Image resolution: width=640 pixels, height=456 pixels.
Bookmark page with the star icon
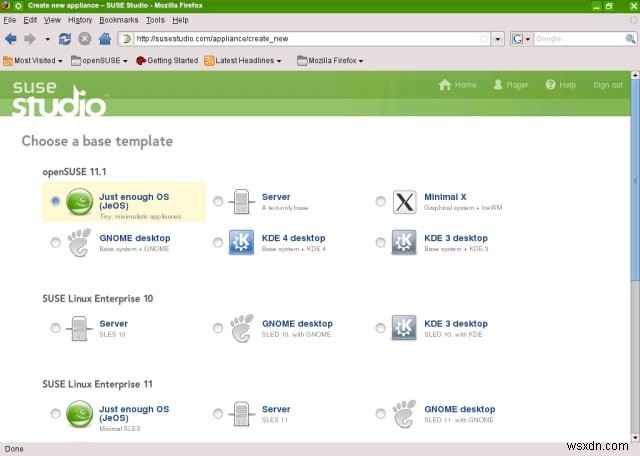pos(484,39)
